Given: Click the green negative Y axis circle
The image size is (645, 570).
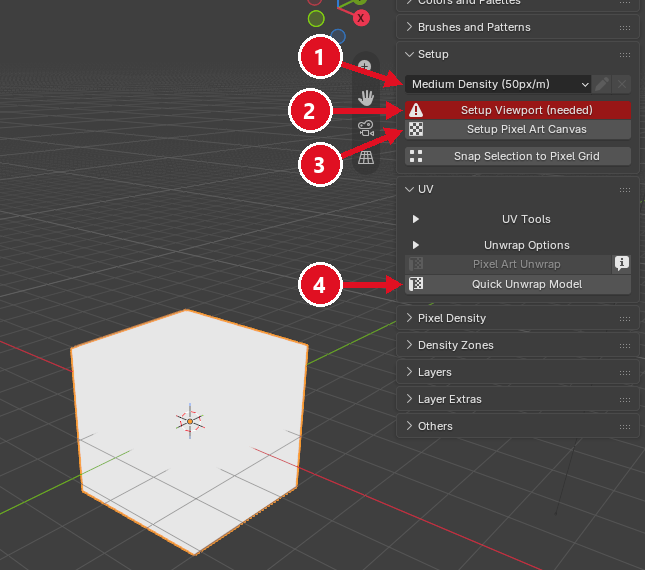Looking at the screenshot, I should tap(316, 19).
